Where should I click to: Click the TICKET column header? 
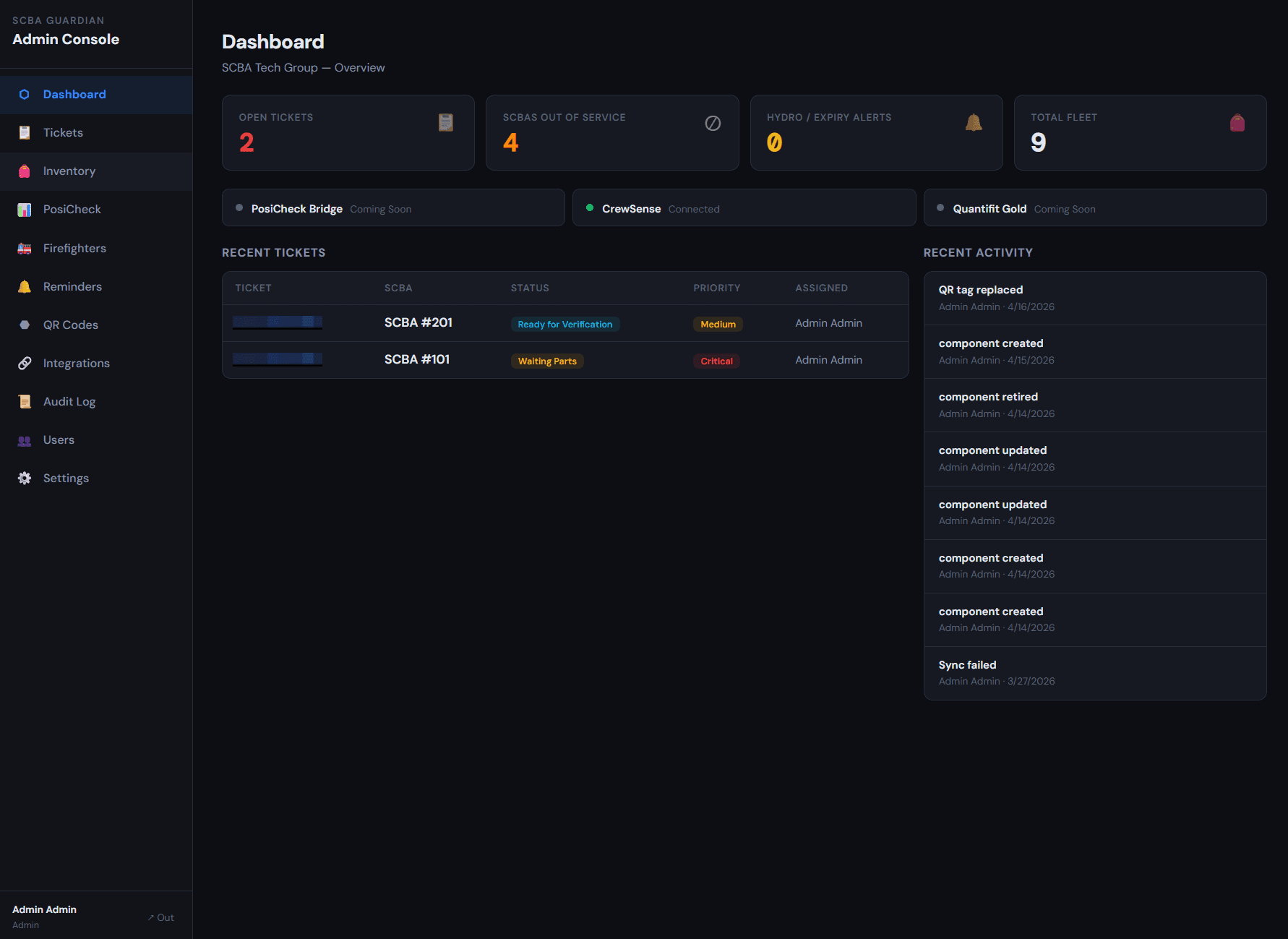[253, 288]
